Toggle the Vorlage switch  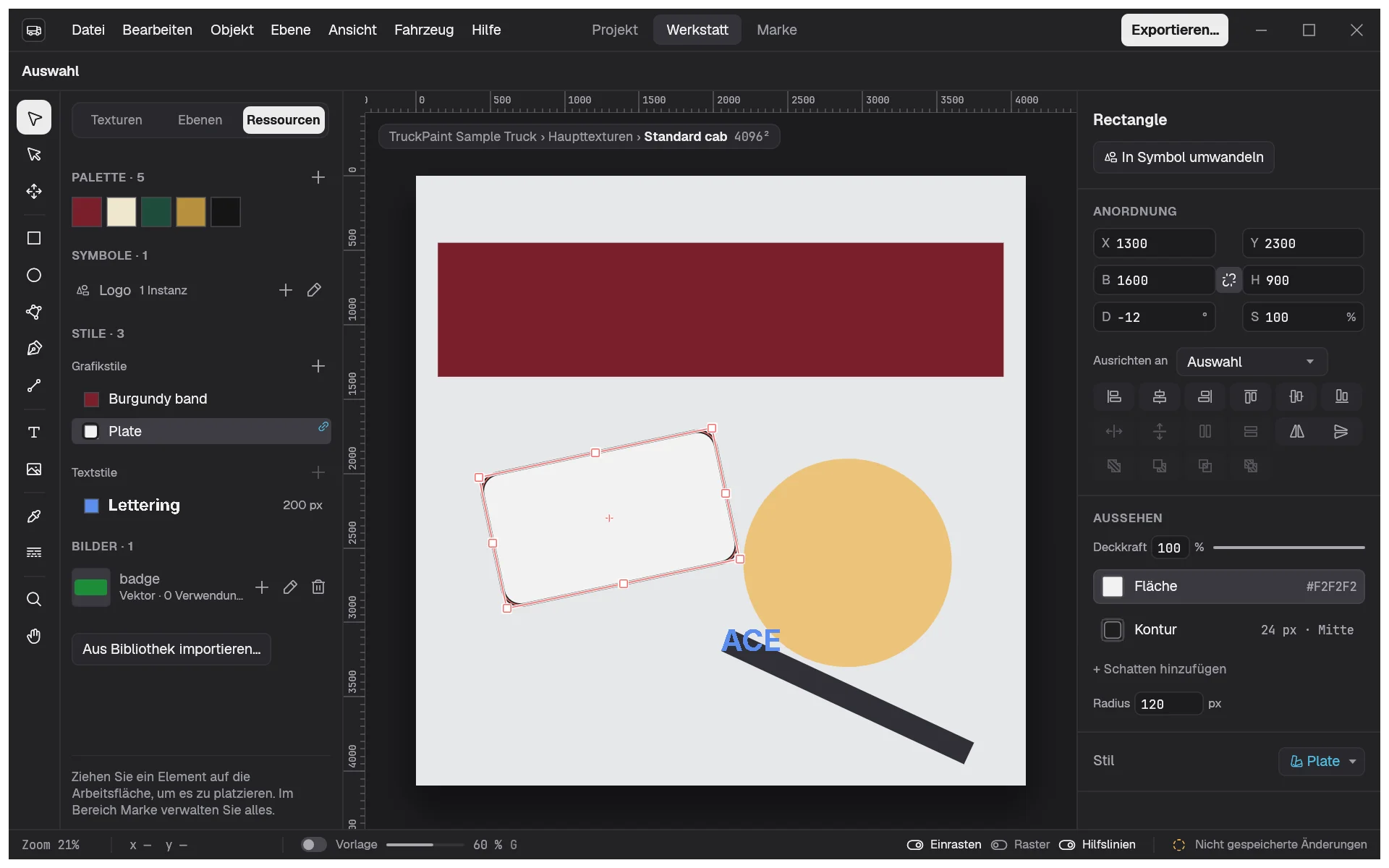point(313,844)
